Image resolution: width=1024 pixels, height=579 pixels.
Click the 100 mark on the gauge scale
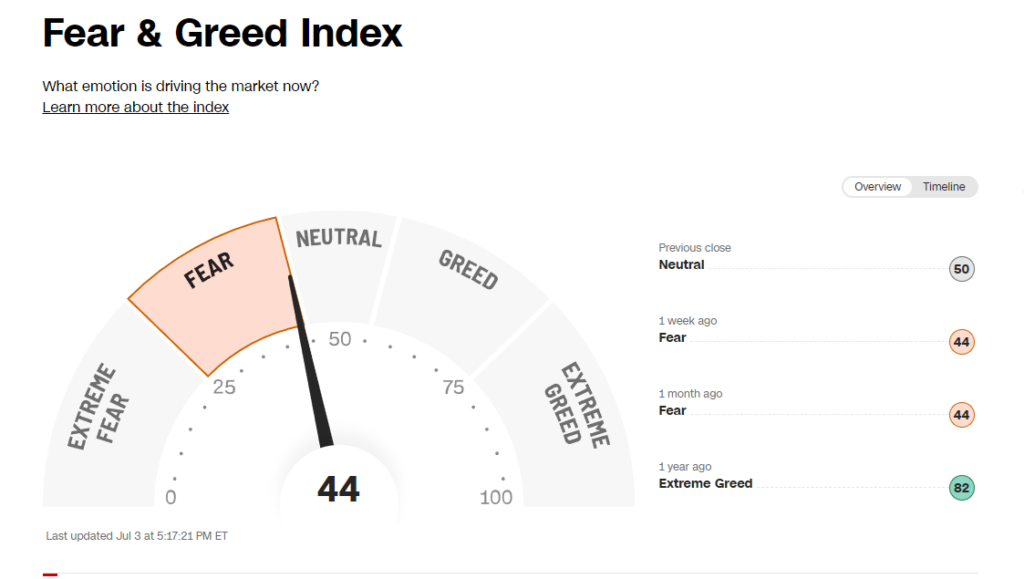[496, 497]
